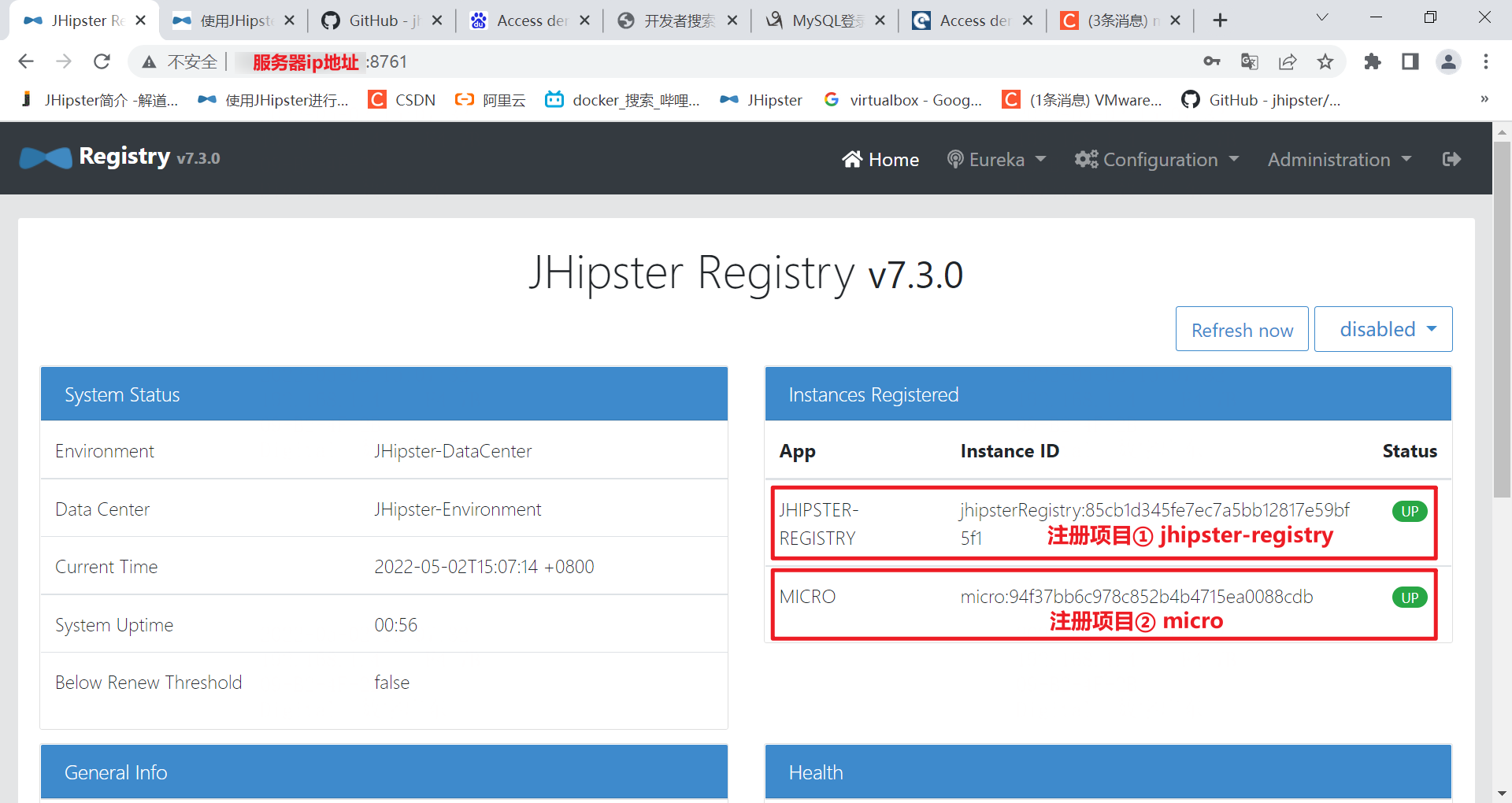This screenshot has width=1512, height=803.
Task: Click the General Info panel header
Action: tap(384, 772)
